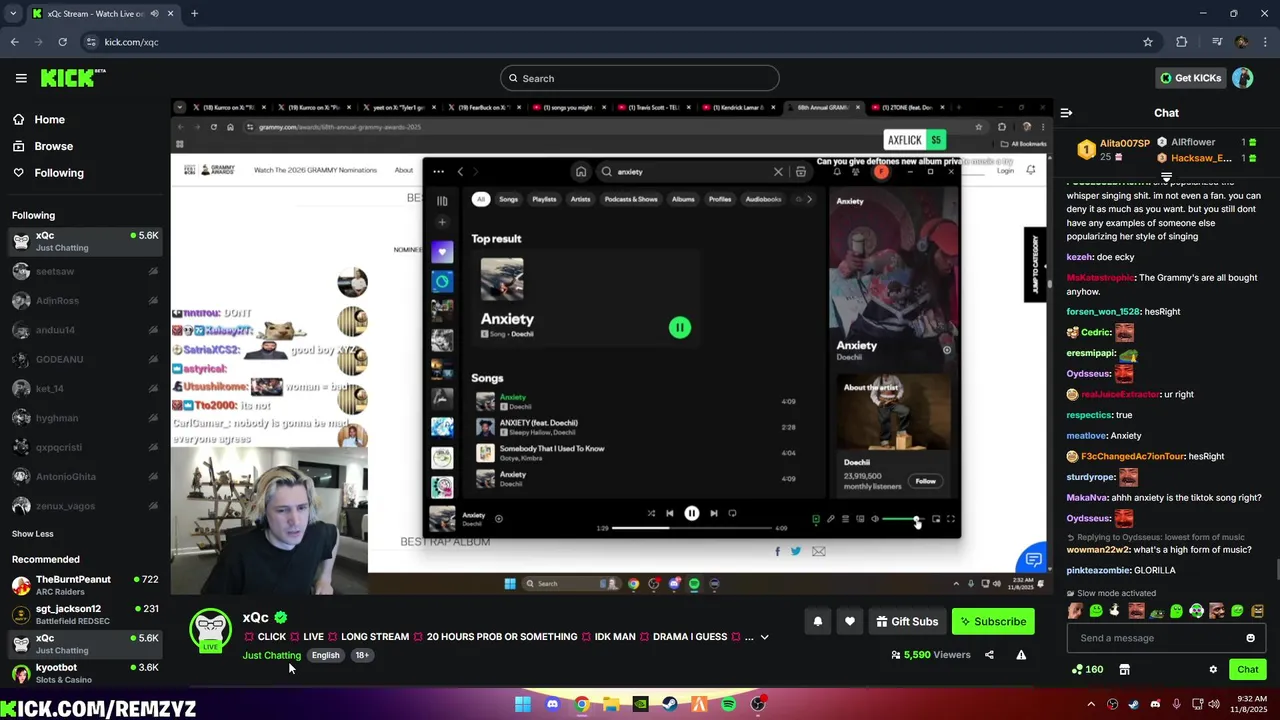Image resolution: width=1280 pixels, height=720 pixels.
Task: Collapse the chat panel with the arrow icon
Action: 1066,113
